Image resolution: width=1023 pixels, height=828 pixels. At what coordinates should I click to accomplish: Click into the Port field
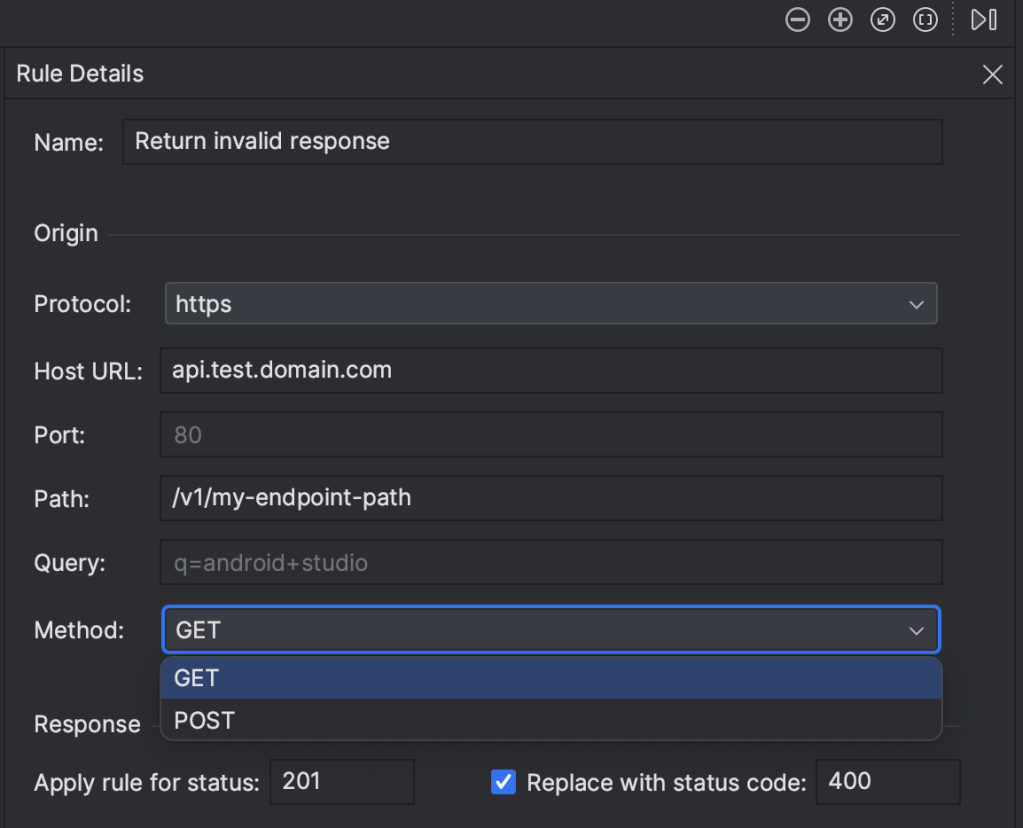click(550, 435)
